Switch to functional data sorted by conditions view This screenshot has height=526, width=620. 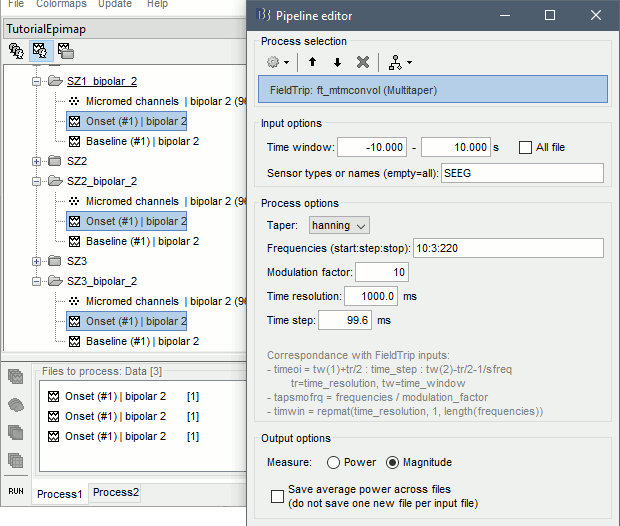coord(65,49)
